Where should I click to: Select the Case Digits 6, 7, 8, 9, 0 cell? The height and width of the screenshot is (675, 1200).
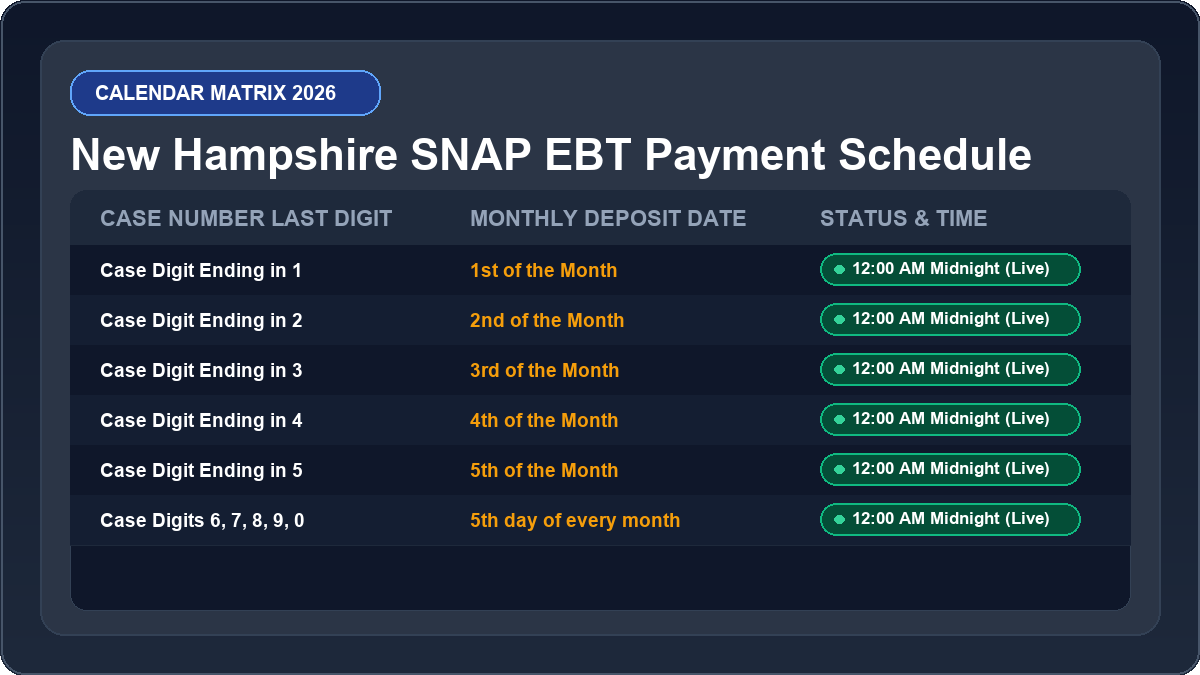coord(202,520)
